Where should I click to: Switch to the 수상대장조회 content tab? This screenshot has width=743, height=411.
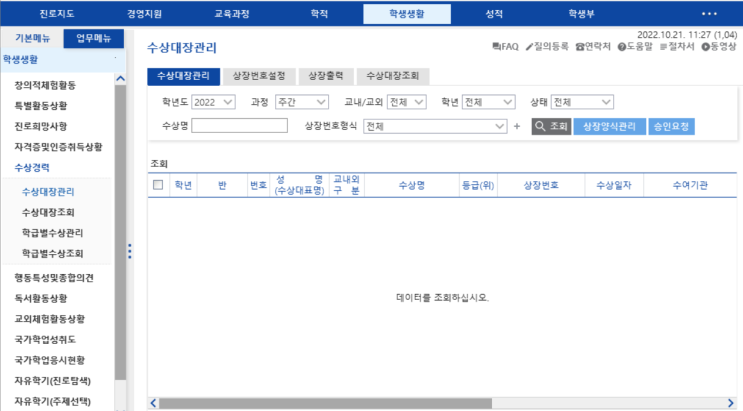pyautogui.click(x=393, y=76)
